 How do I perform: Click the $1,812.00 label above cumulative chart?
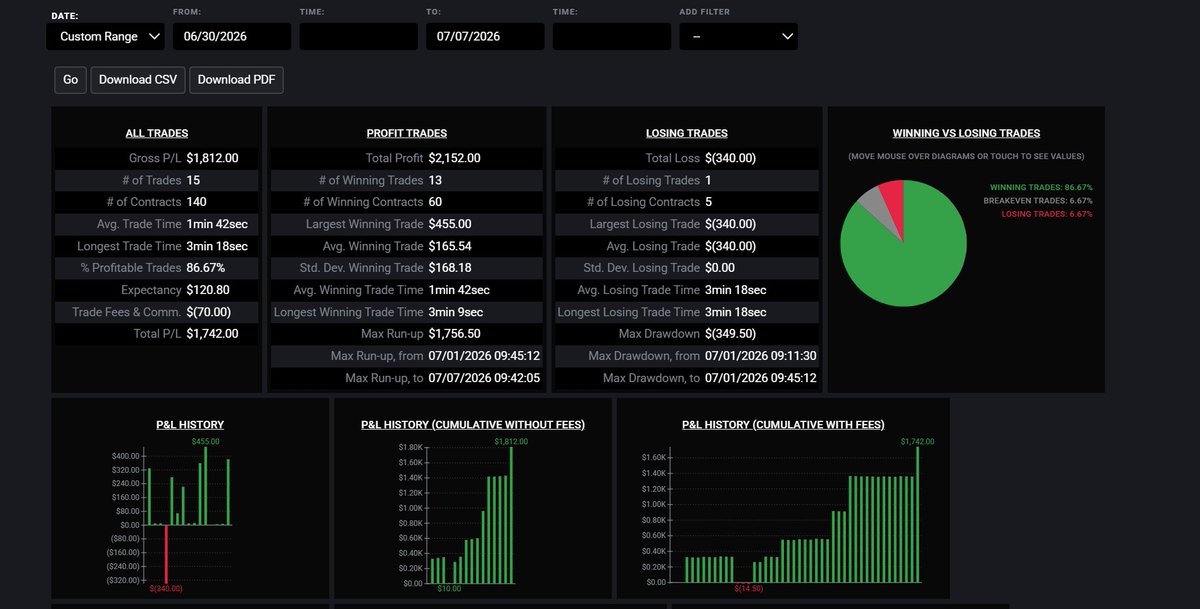point(511,441)
